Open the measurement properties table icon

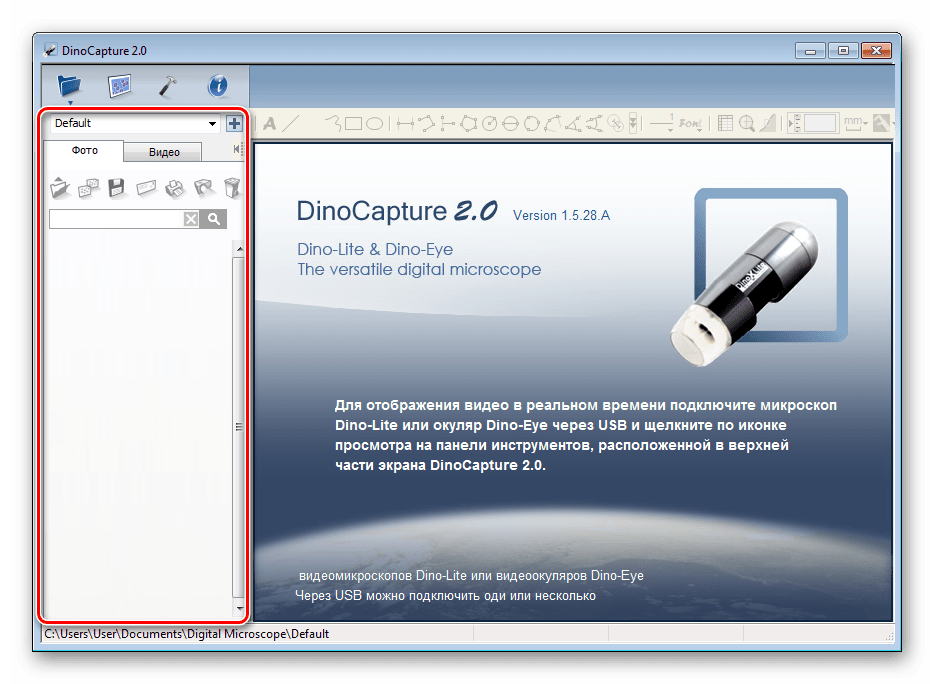click(725, 123)
